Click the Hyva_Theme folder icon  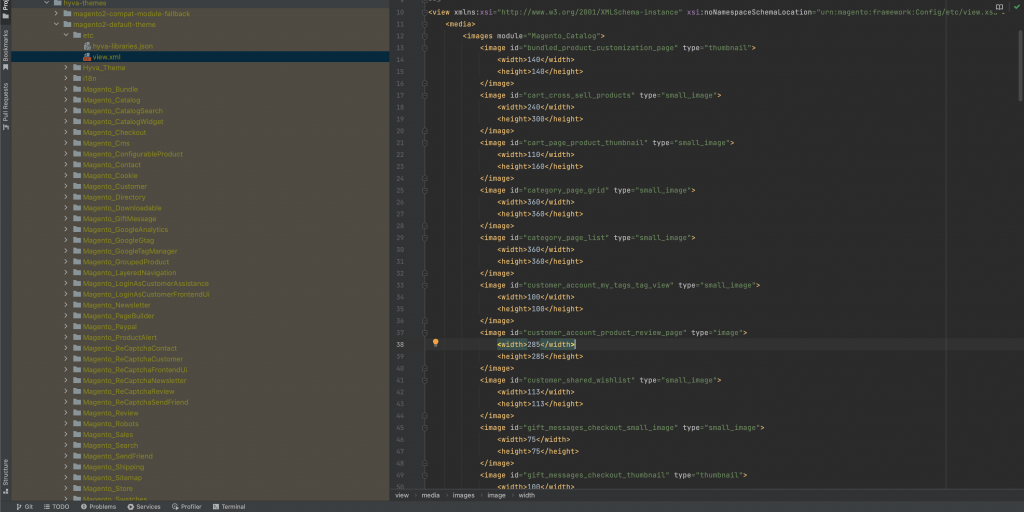tap(76, 68)
